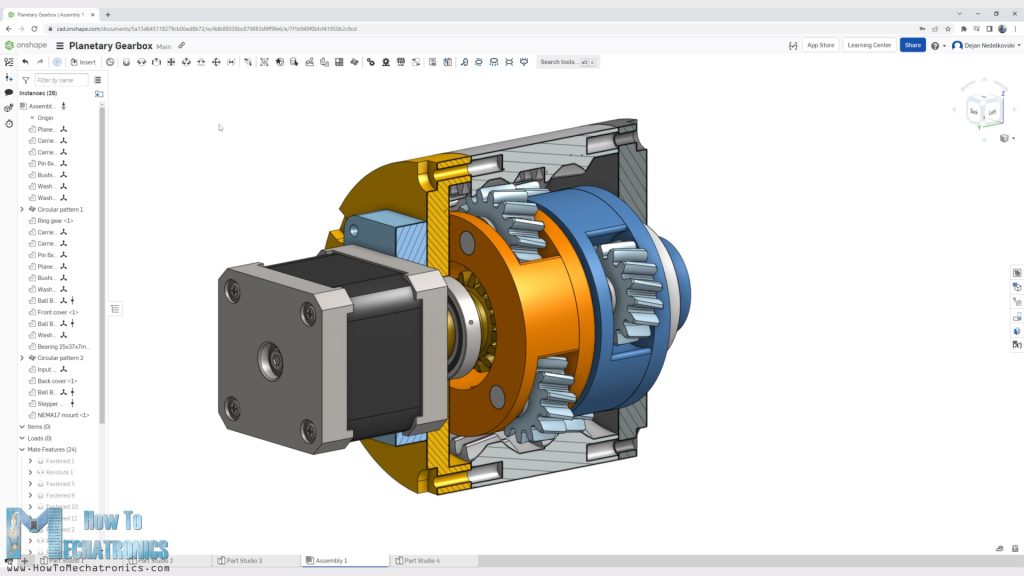Click inside the Filter by name field
The image size is (1024, 576).
[x=60, y=80]
